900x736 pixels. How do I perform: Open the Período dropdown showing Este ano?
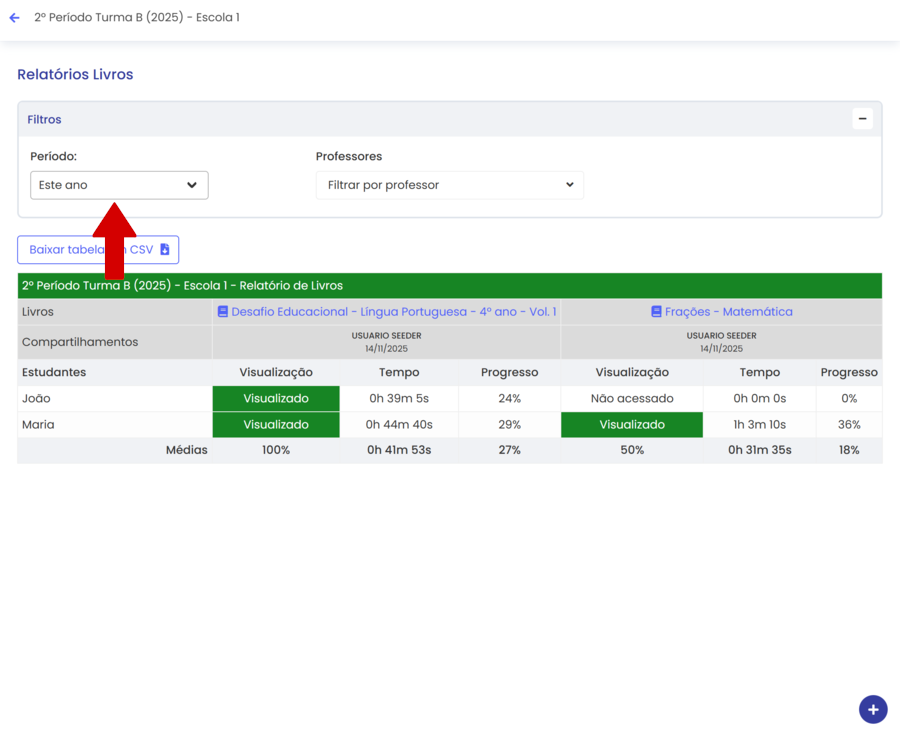118,185
